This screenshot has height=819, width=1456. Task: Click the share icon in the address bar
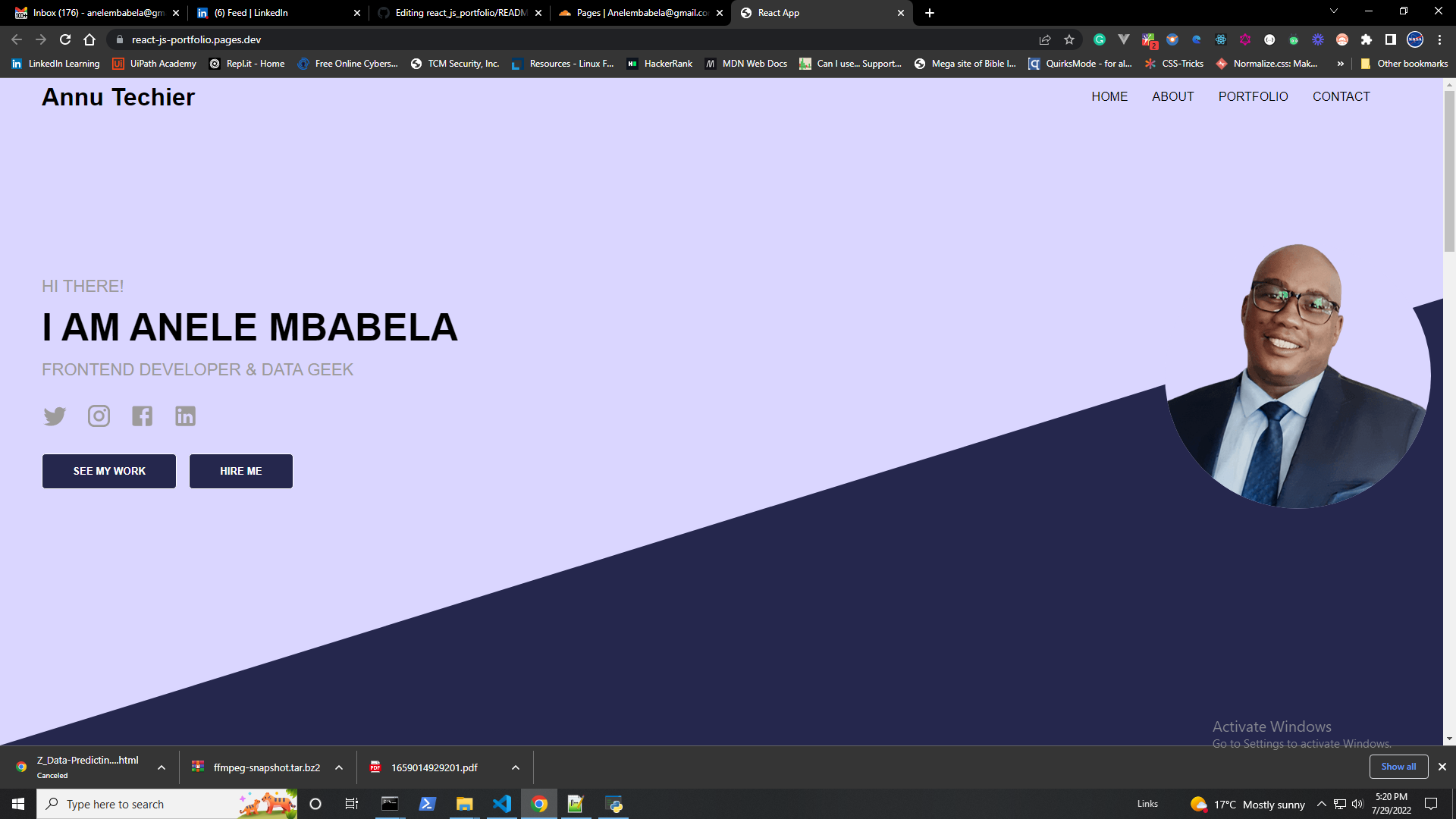1045,39
